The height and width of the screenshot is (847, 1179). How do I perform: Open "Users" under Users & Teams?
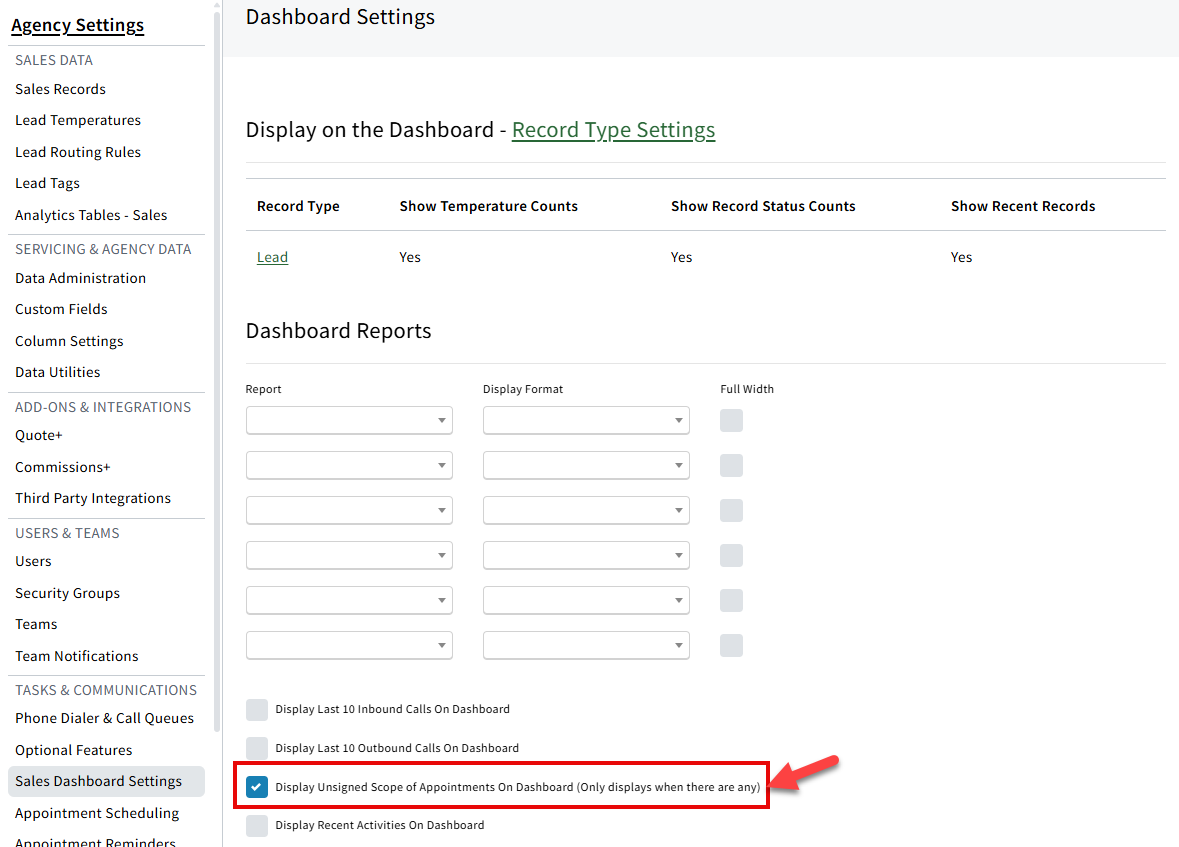pos(33,561)
